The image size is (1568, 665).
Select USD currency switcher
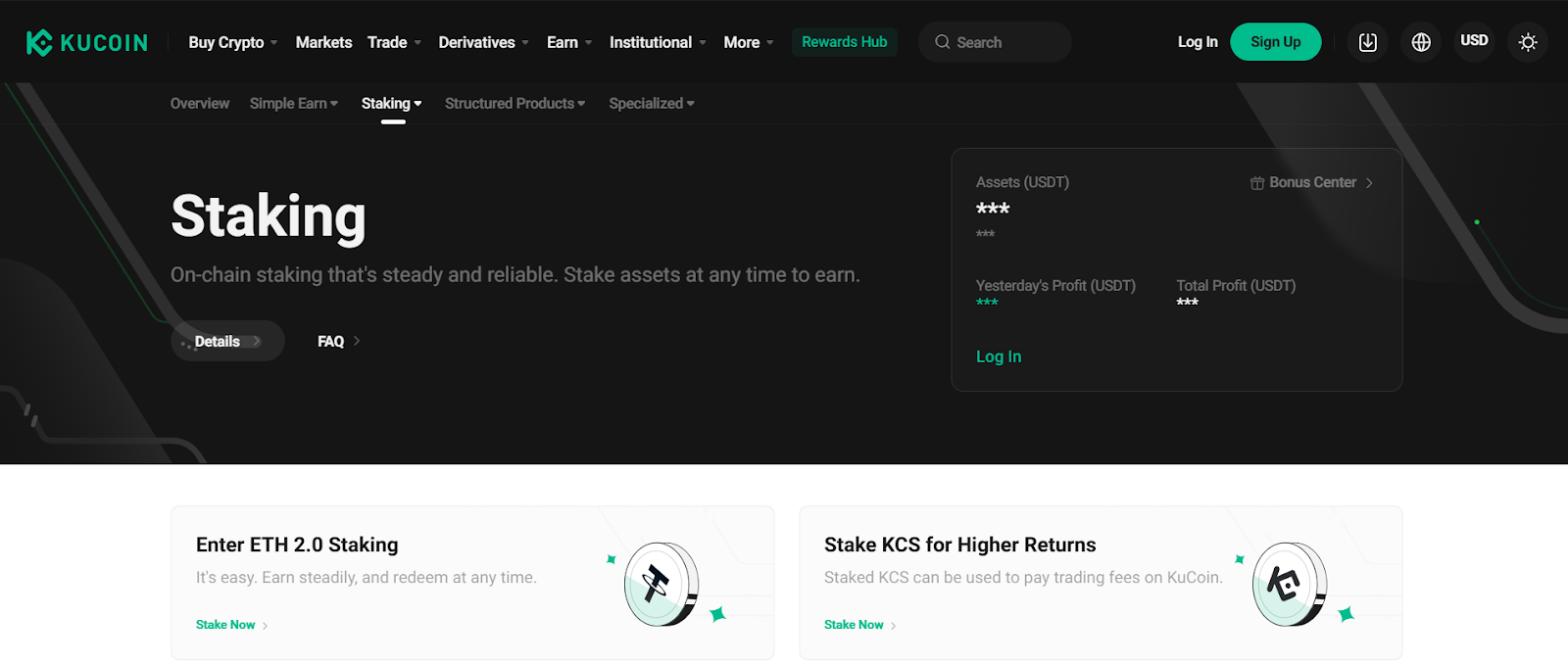(1474, 41)
